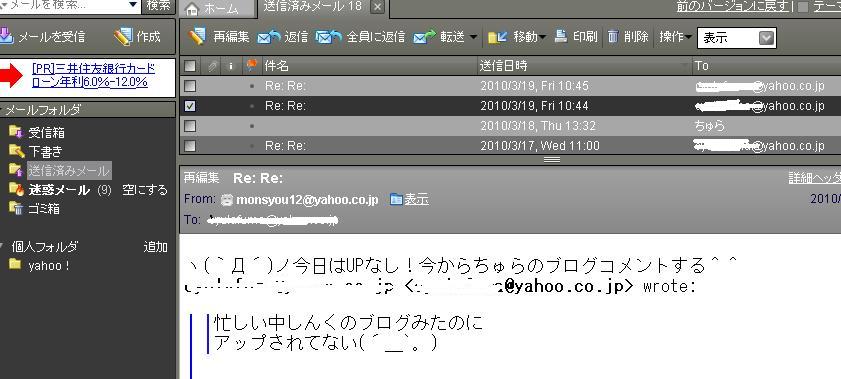Click the 移動 folder icon
The width and height of the screenshot is (841, 379).
tap(497, 37)
